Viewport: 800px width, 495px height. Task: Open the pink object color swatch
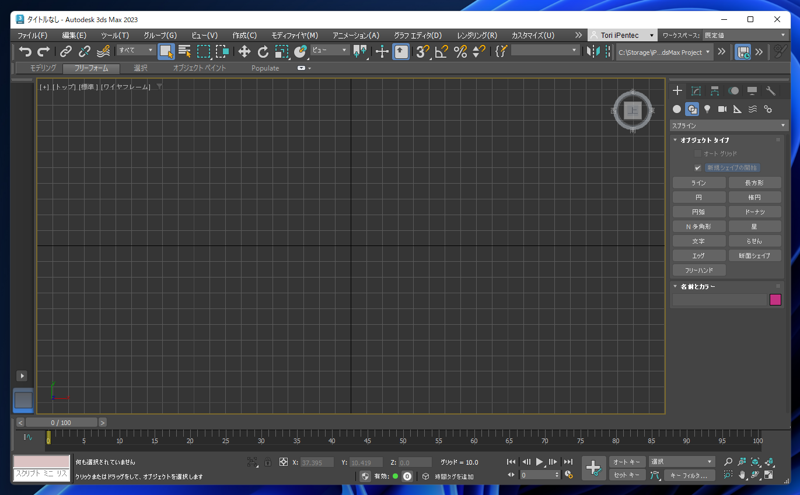(x=775, y=300)
